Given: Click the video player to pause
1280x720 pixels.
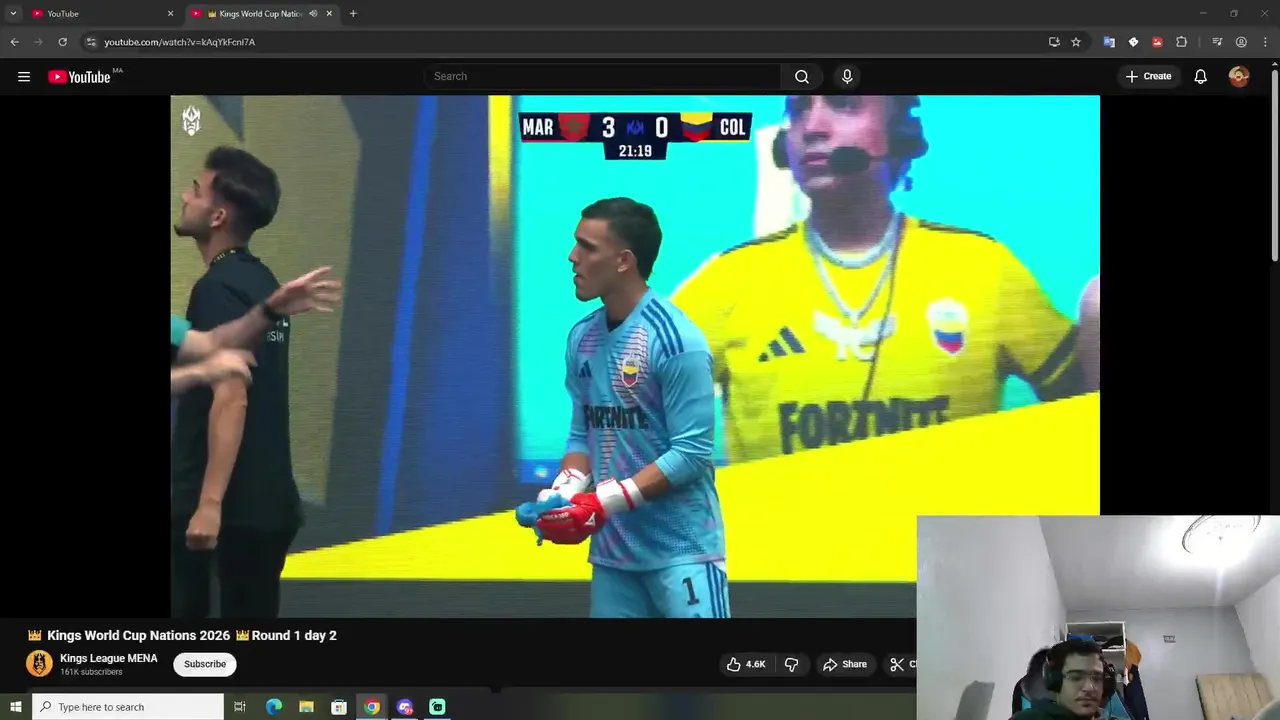Looking at the screenshot, I should [x=635, y=355].
